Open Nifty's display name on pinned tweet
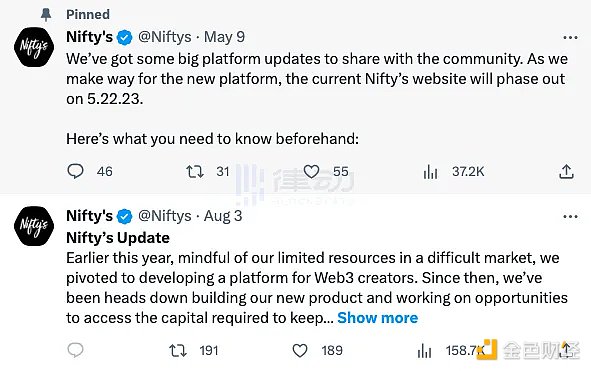The image size is (591, 371). [89, 37]
